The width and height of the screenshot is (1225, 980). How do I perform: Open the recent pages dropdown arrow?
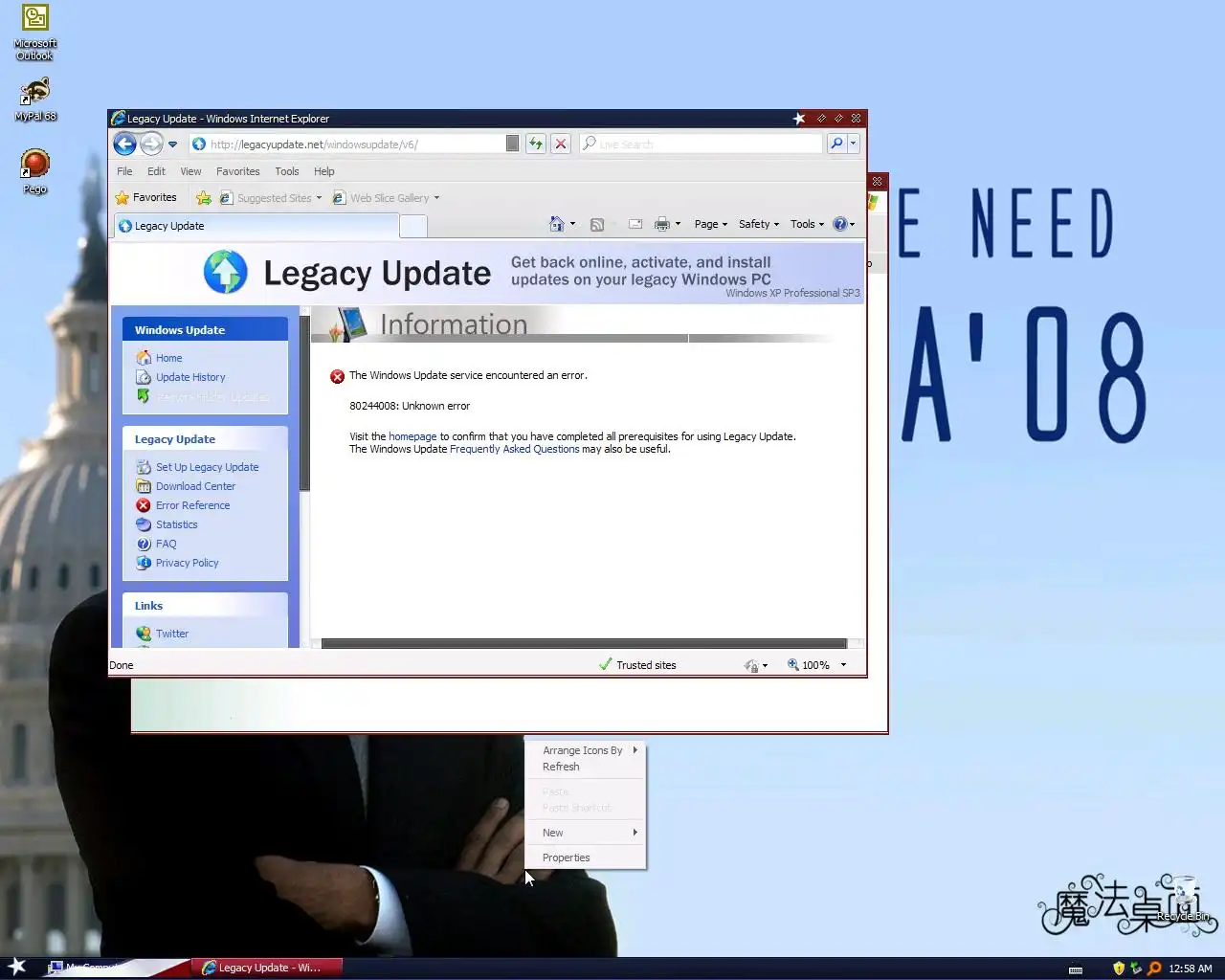173,145
